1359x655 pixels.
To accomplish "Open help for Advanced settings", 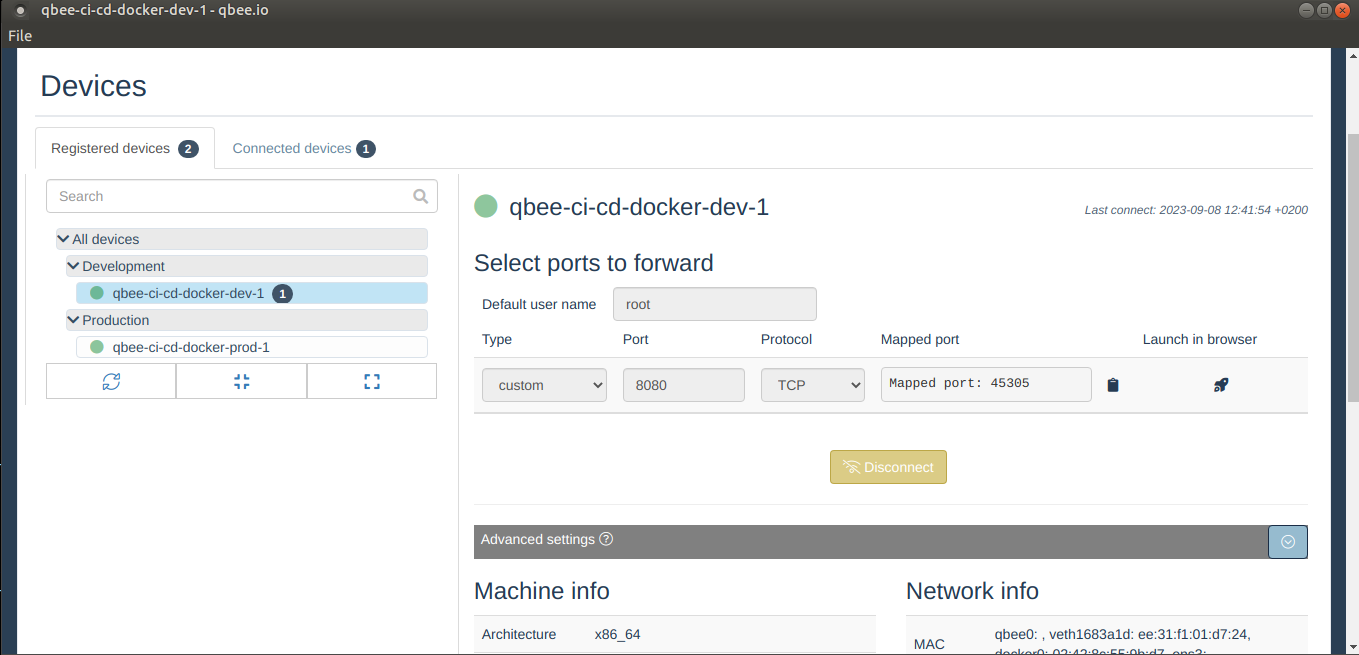I will pos(606,539).
